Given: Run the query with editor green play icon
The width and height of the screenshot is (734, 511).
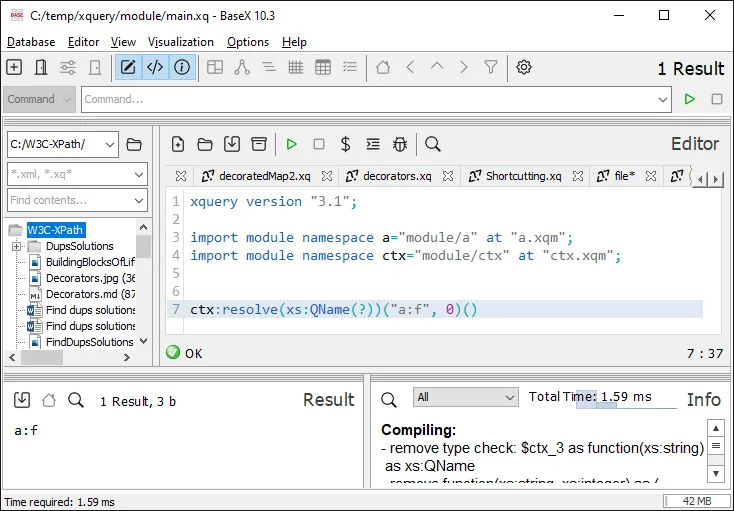Looking at the screenshot, I should 292,144.
